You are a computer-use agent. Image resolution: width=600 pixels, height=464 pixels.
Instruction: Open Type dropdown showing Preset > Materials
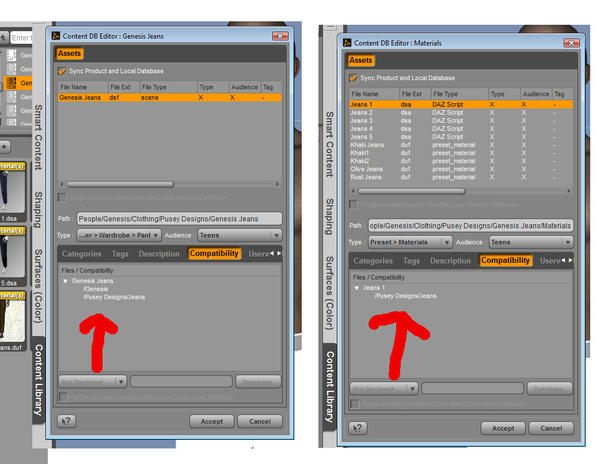tap(410, 242)
